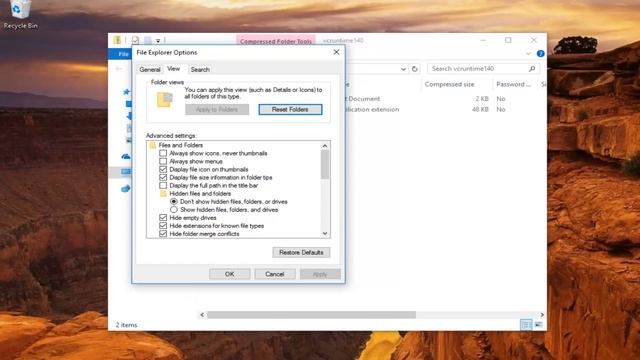Click New folder icon in quick access toolbar
640x360 pixels.
coord(147,40)
